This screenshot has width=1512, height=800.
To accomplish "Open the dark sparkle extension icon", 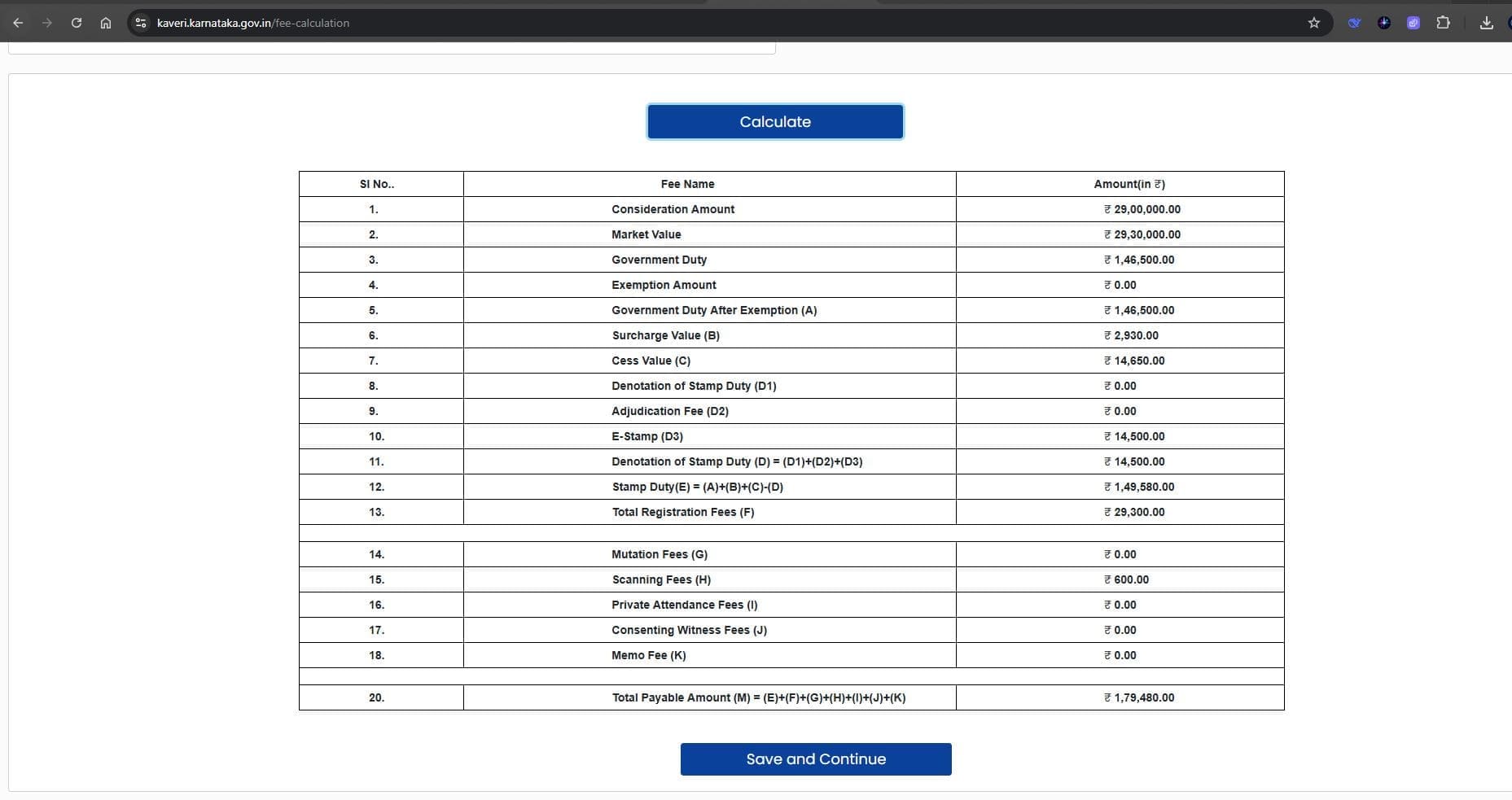I will (1383, 23).
